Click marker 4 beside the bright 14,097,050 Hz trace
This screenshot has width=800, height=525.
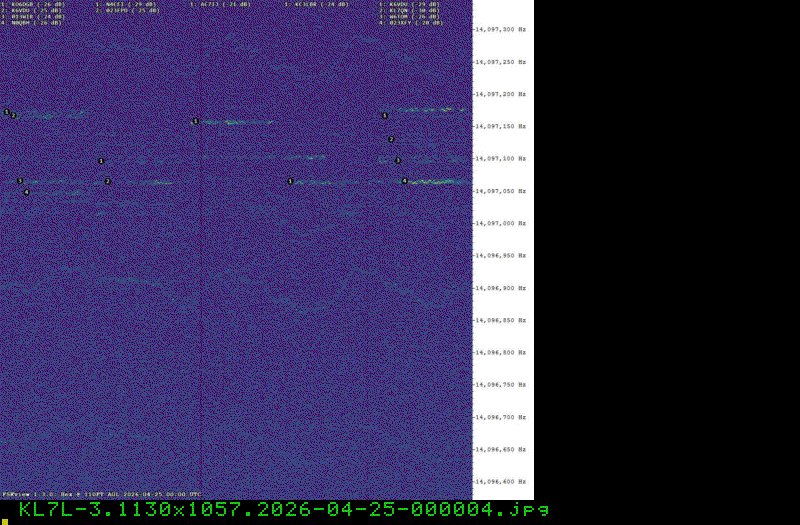click(x=405, y=181)
